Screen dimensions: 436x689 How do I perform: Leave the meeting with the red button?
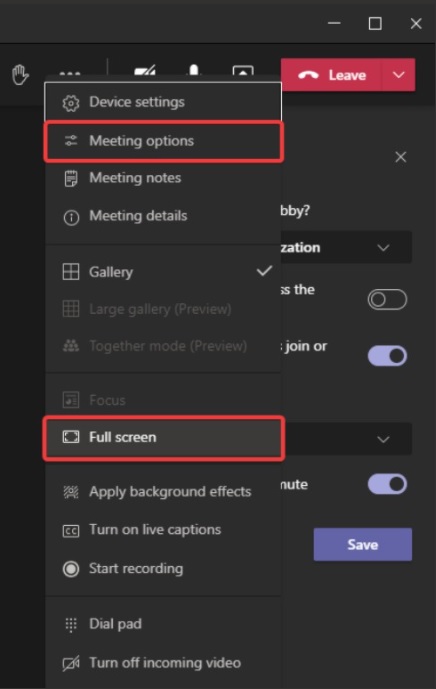pos(331,75)
